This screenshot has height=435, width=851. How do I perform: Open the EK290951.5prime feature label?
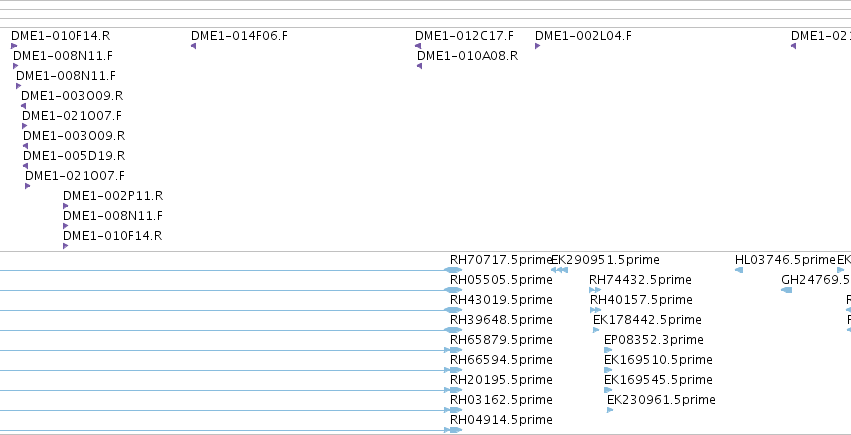click(x=605, y=260)
